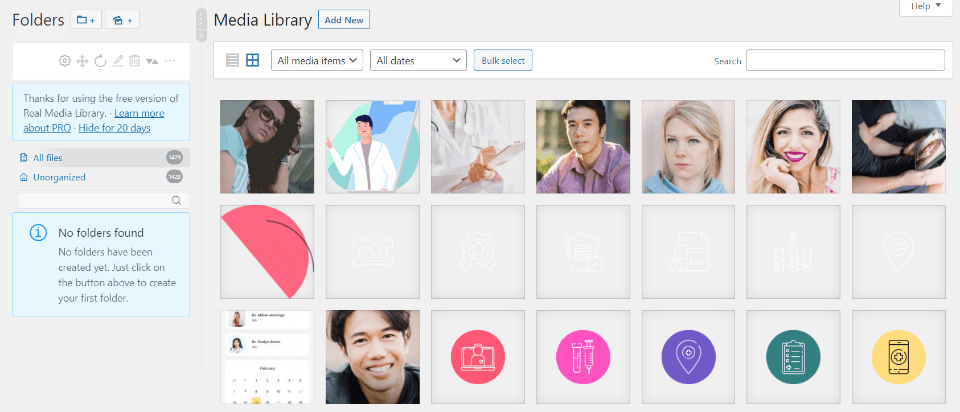Create a new folder with folder-plus button
Image resolution: width=960 pixels, height=412 pixels.
pos(86,20)
